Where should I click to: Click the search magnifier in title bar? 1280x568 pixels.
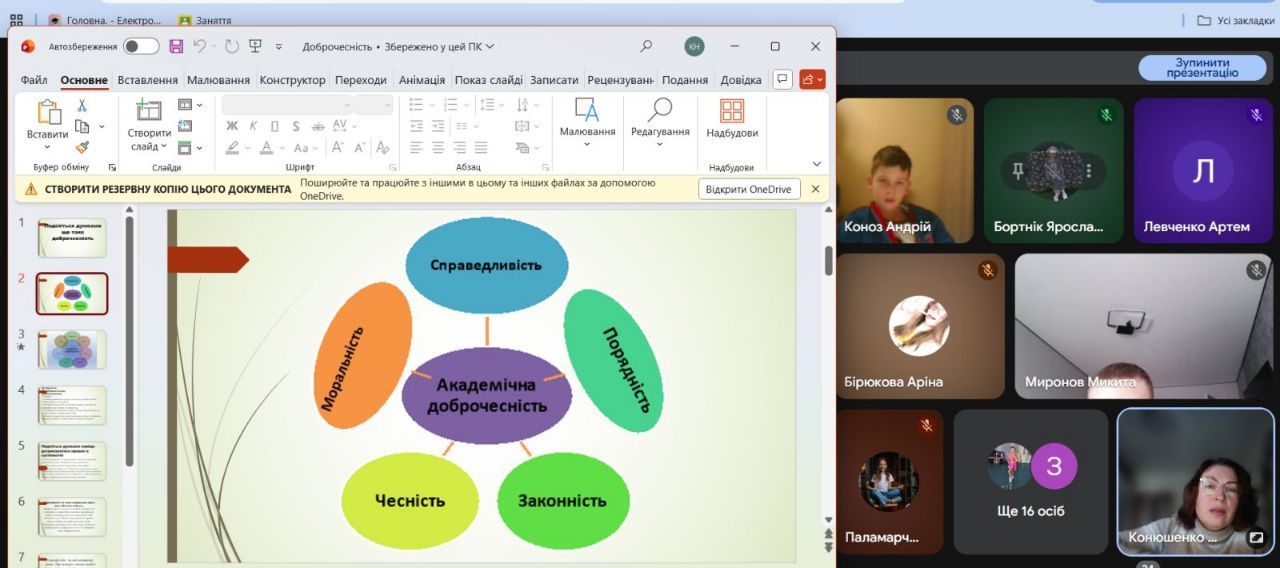pos(646,46)
